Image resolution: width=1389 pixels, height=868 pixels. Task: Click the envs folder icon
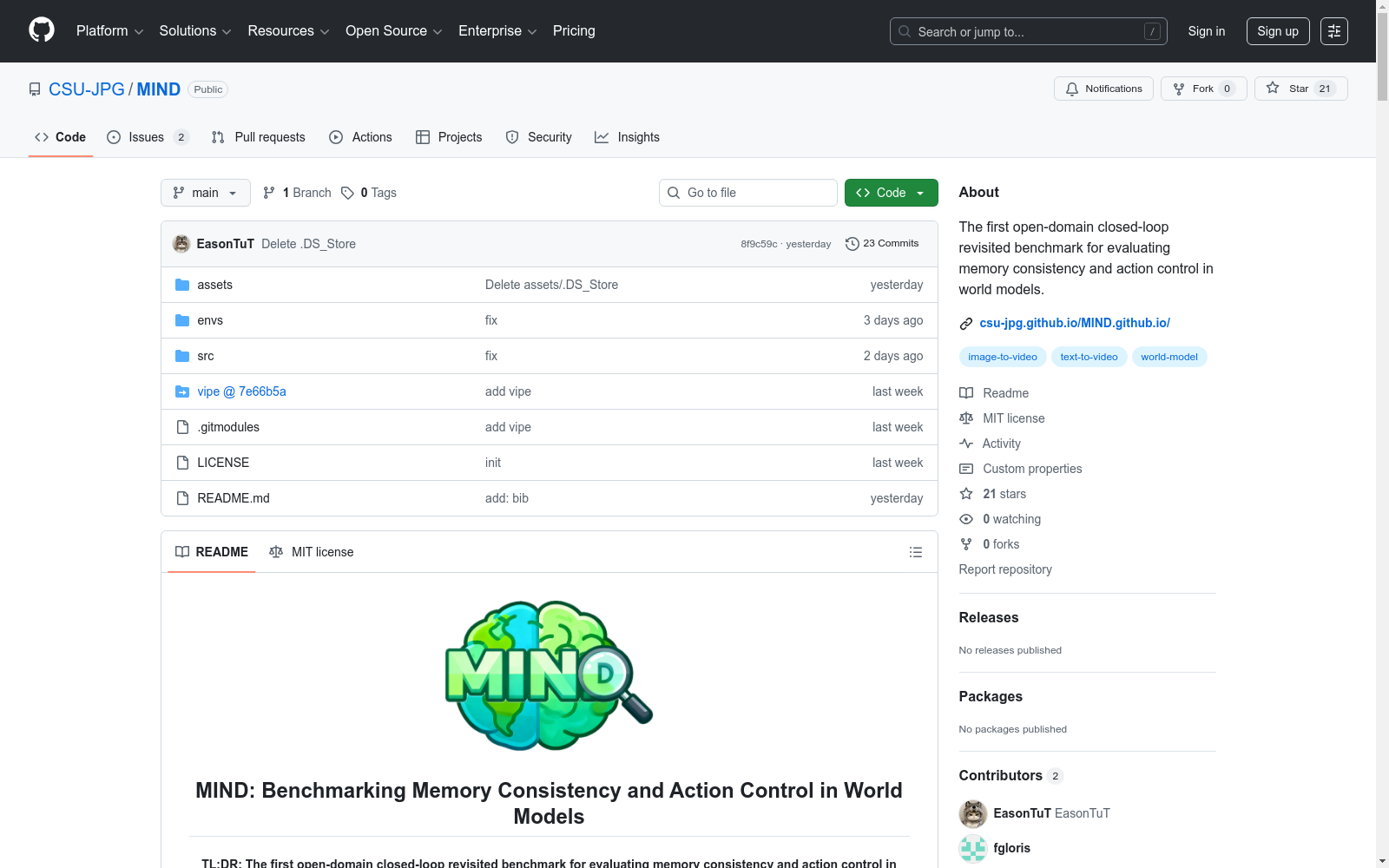pyautogui.click(x=182, y=320)
